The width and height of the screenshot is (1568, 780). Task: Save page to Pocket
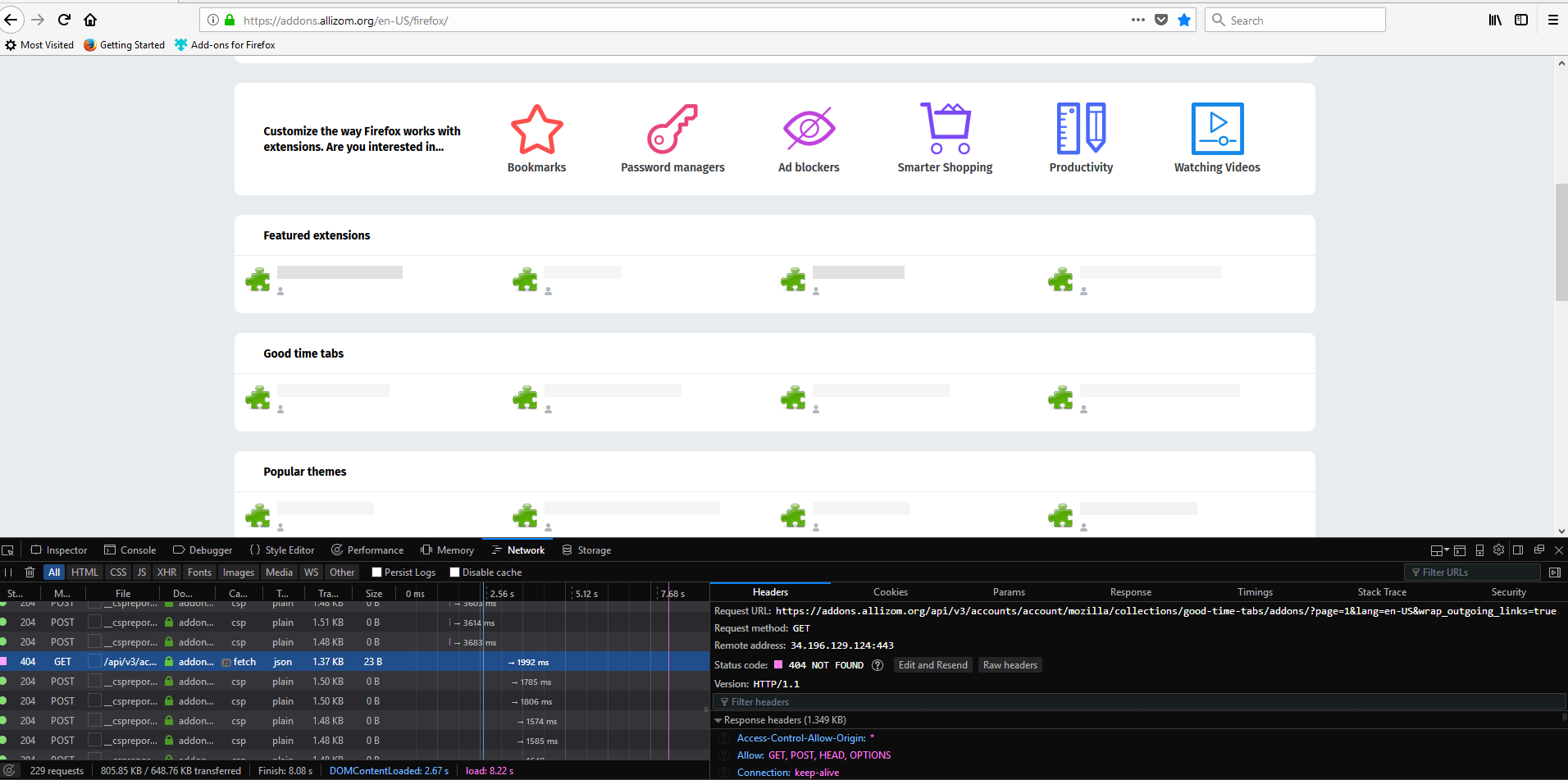[1161, 20]
